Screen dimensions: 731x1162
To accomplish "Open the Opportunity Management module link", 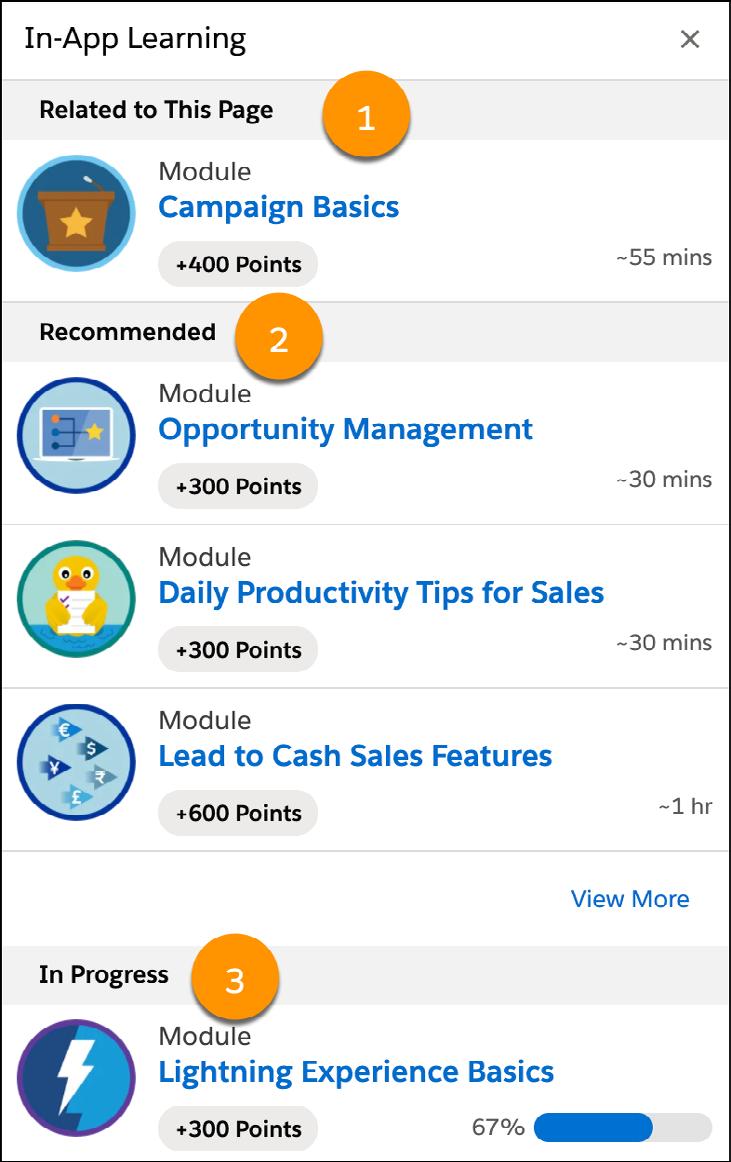I will (x=345, y=430).
